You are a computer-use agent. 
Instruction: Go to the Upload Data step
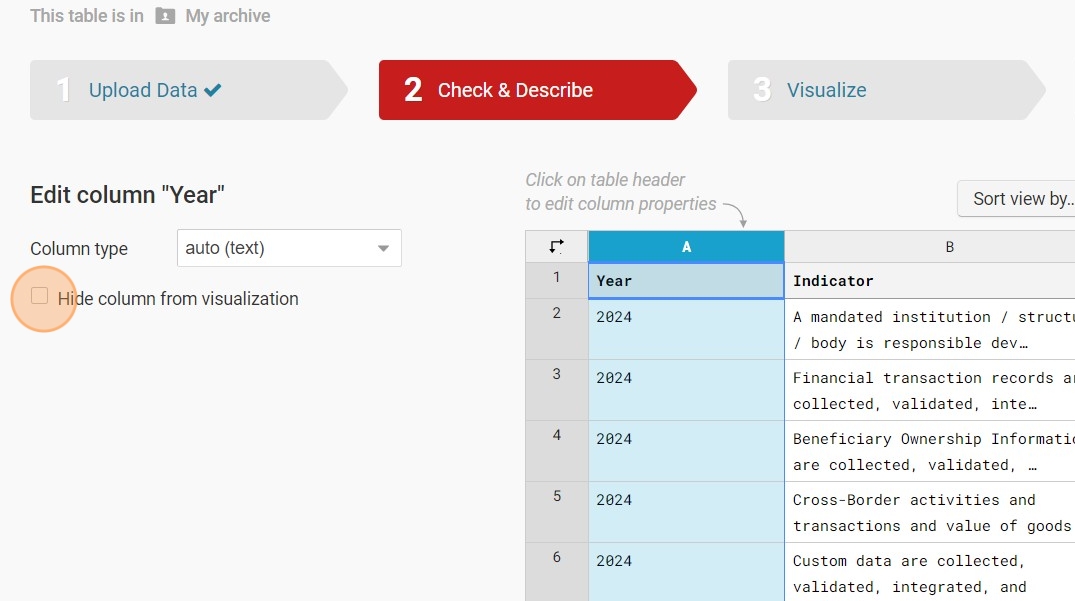143,90
